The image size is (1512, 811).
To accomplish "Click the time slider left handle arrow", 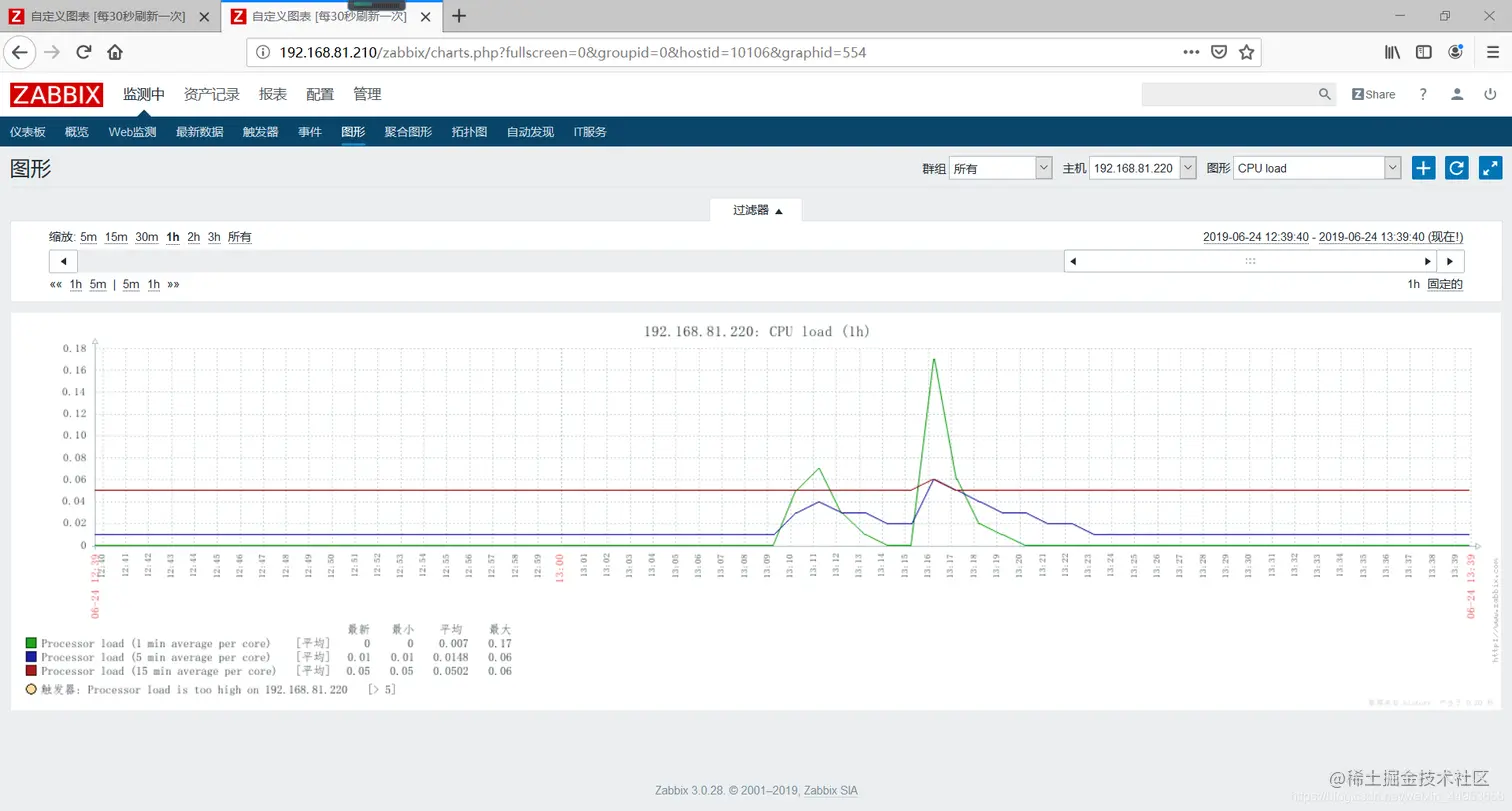I will 1073,261.
